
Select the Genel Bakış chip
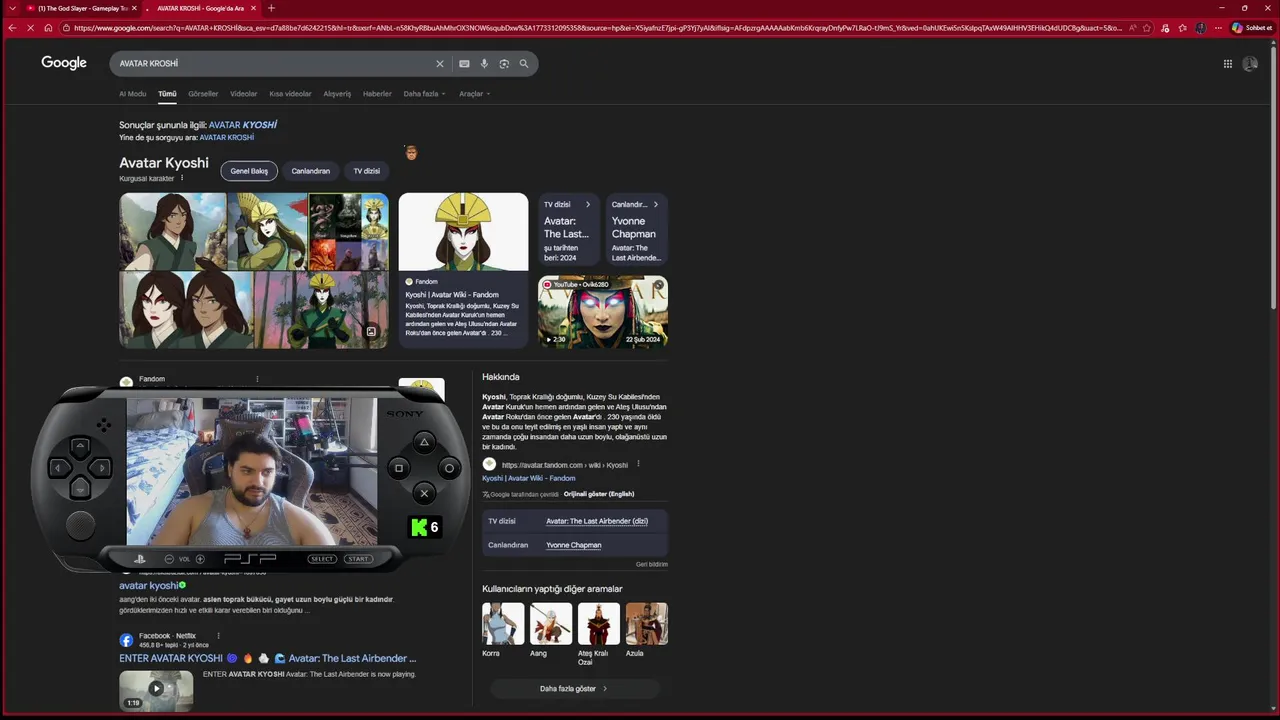(x=249, y=171)
